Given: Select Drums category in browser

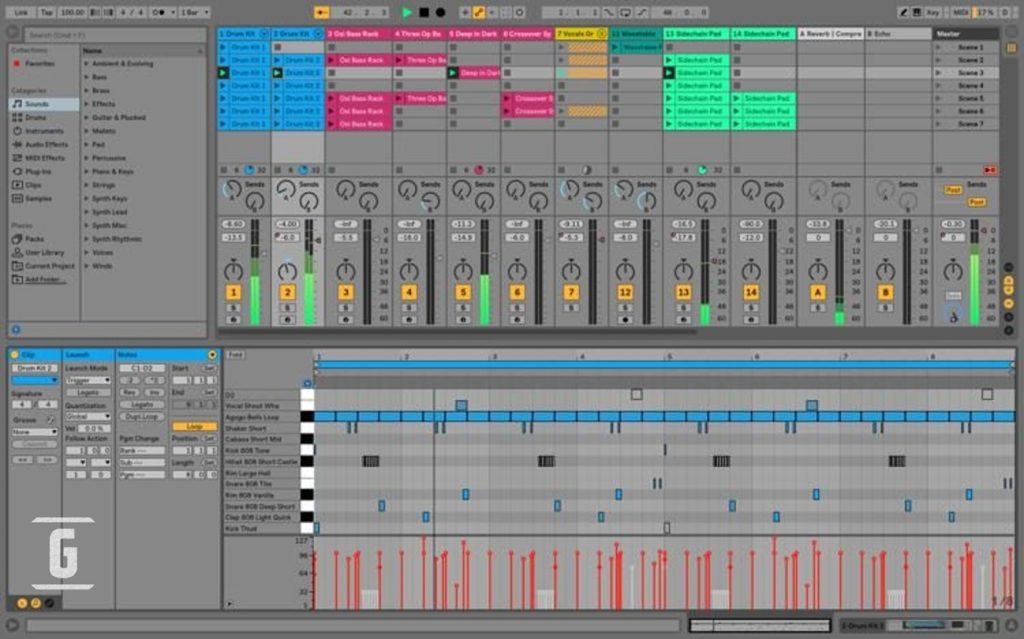Looking at the screenshot, I should click(35, 118).
